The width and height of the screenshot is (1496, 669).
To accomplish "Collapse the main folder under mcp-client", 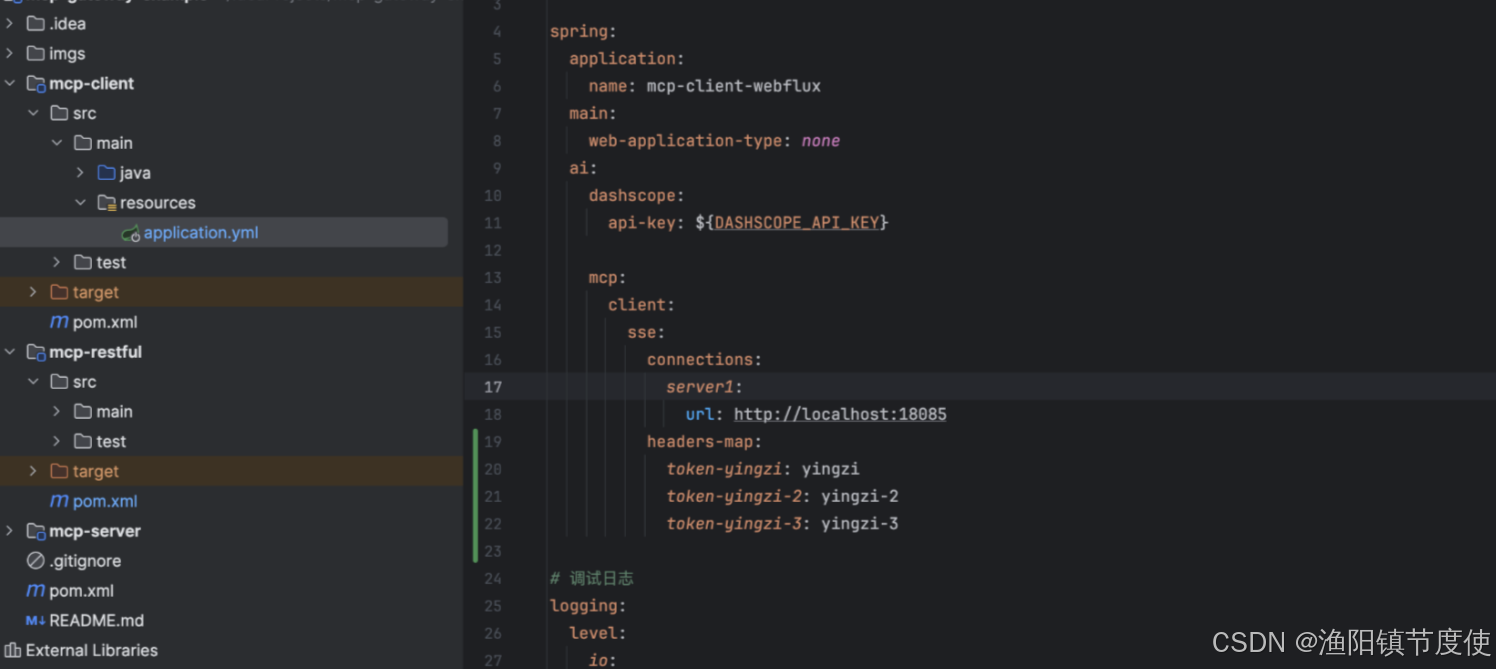I will (57, 143).
